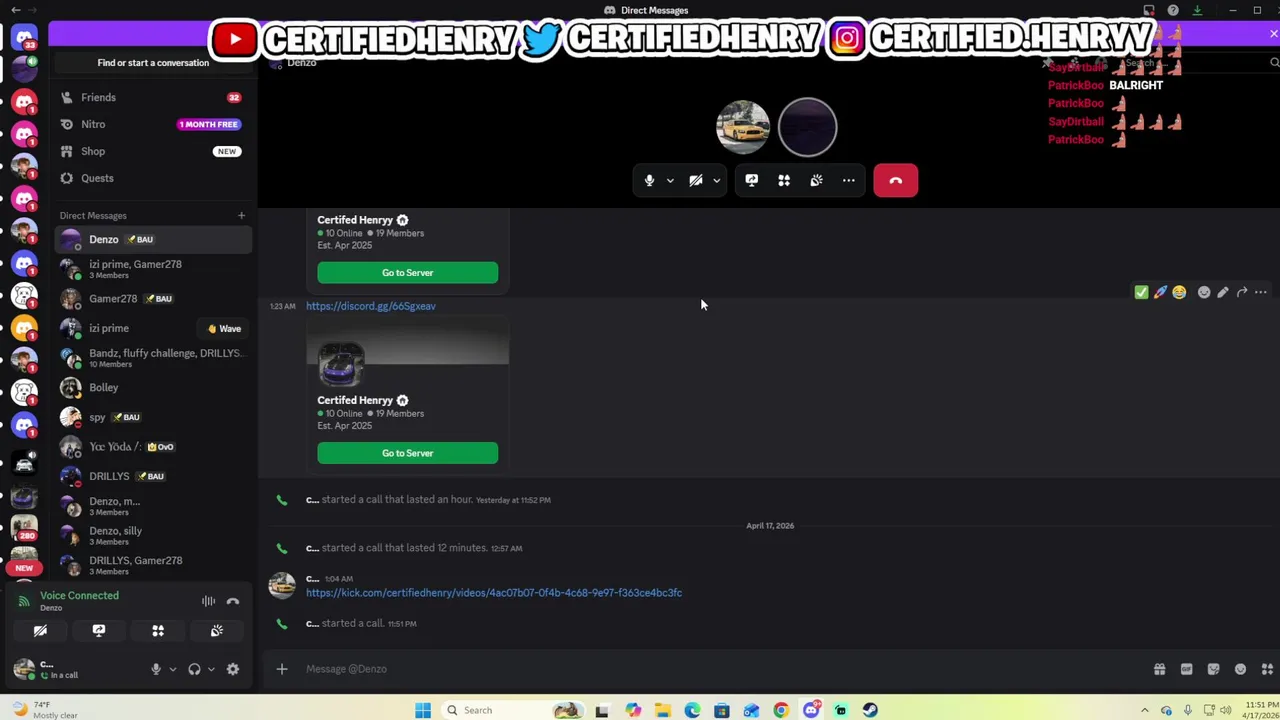
Task: Turn on camera in the call controls bar
Action: [x=696, y=181]
